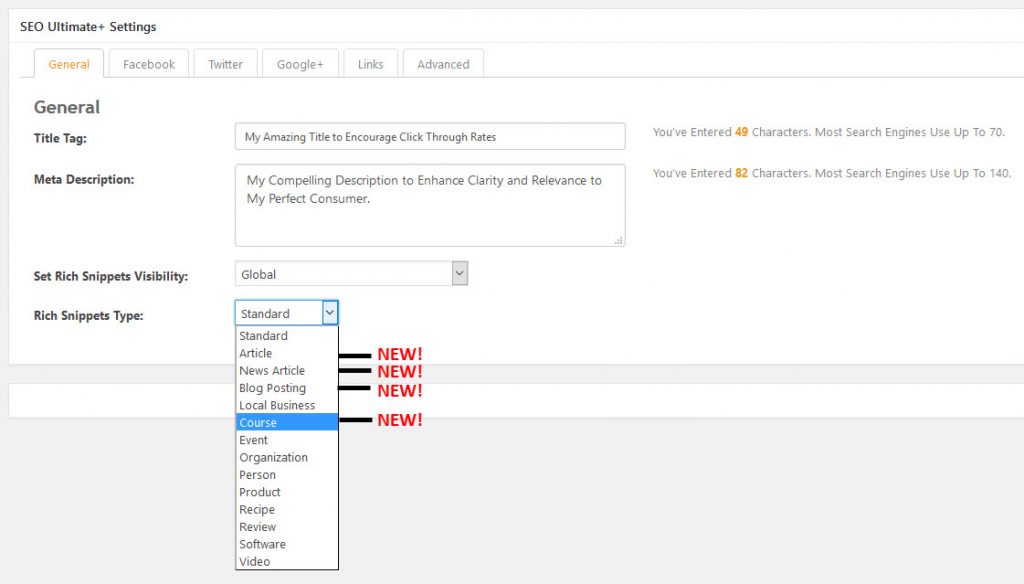Select the highlighted Course option
Screen dimensions: 1024x584
(258, 423)
